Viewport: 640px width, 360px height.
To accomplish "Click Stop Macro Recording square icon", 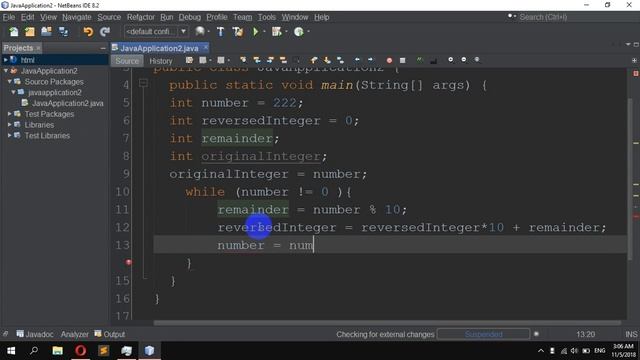I will [402, 60].
